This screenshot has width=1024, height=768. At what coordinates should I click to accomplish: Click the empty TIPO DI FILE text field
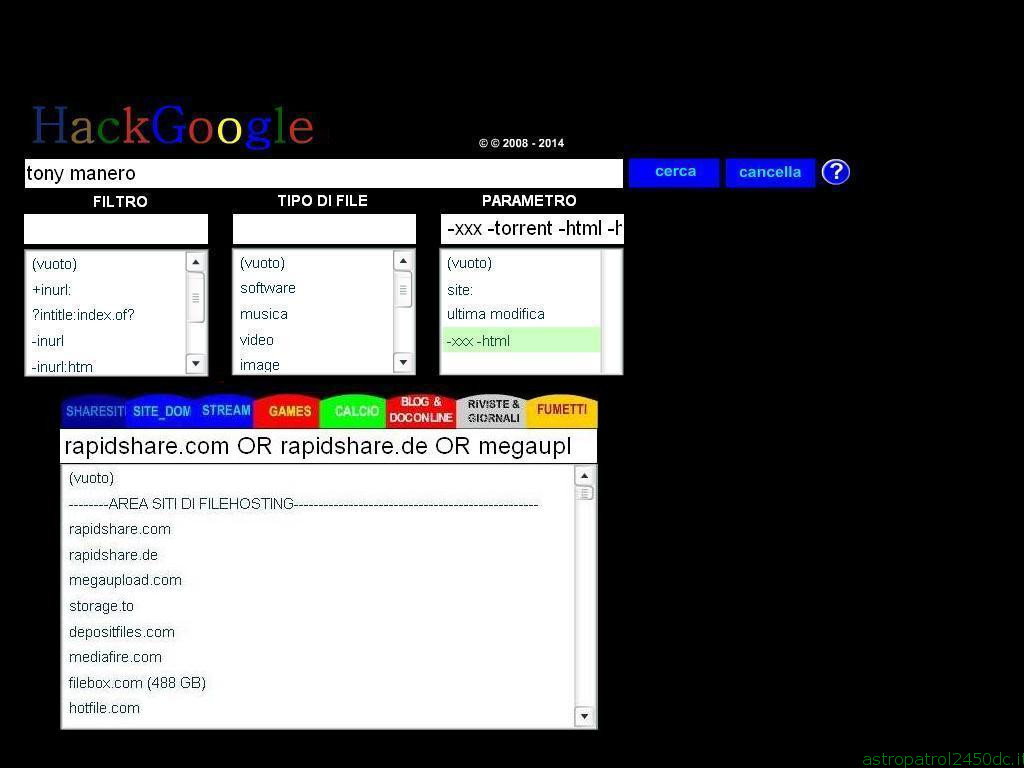pyautogui.click(x=324, y=229)
